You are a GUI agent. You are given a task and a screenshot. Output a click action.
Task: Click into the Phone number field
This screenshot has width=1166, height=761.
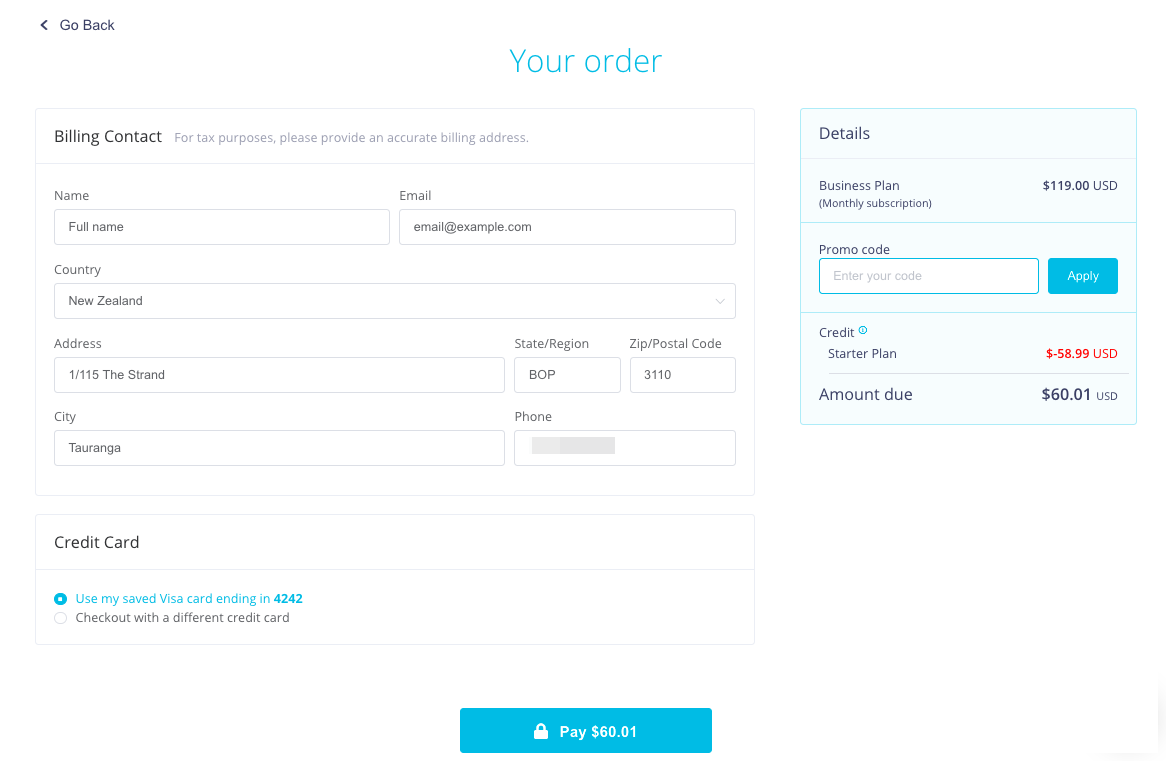pos(625,448)
